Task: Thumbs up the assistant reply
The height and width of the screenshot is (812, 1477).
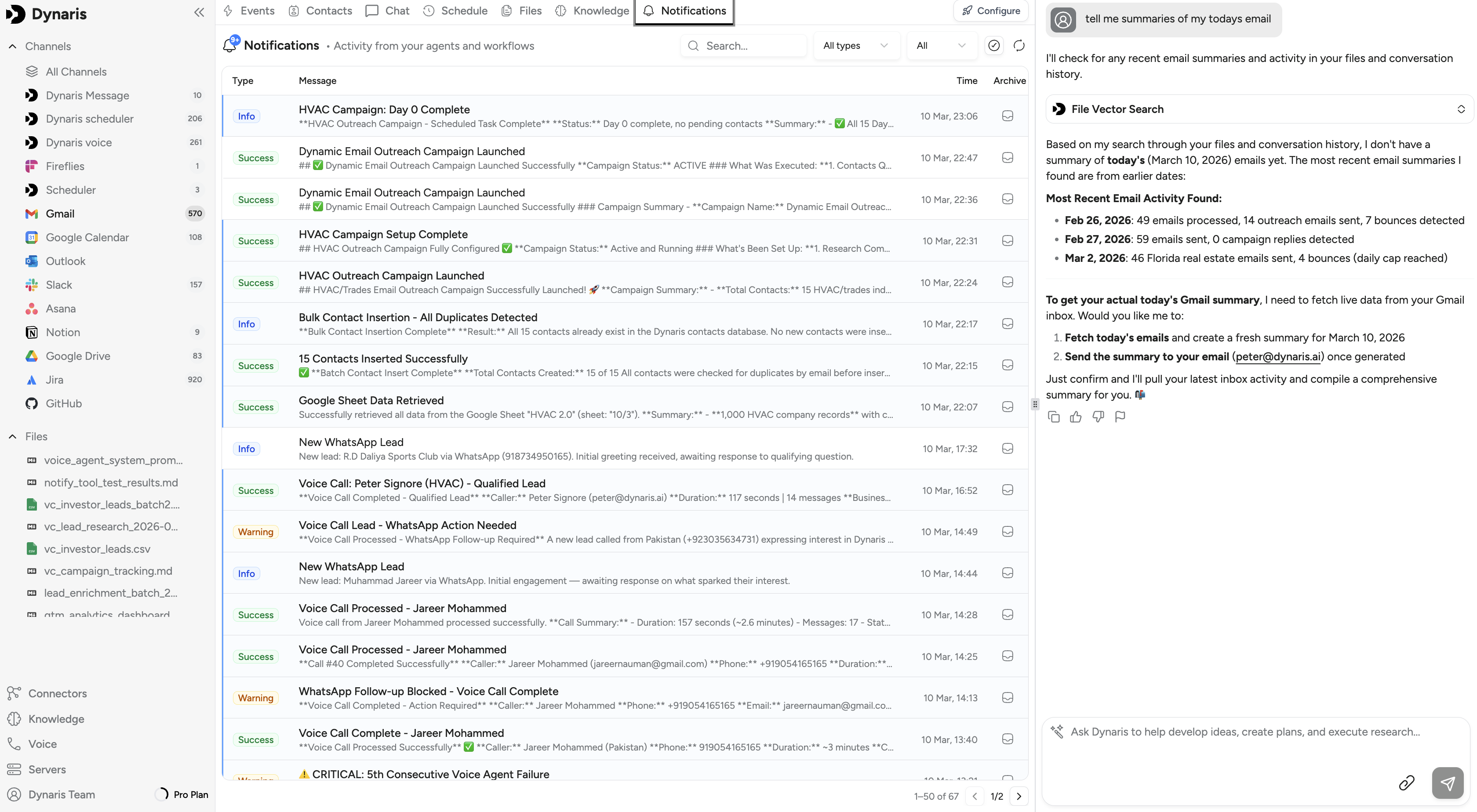Action: (1076, 417)
